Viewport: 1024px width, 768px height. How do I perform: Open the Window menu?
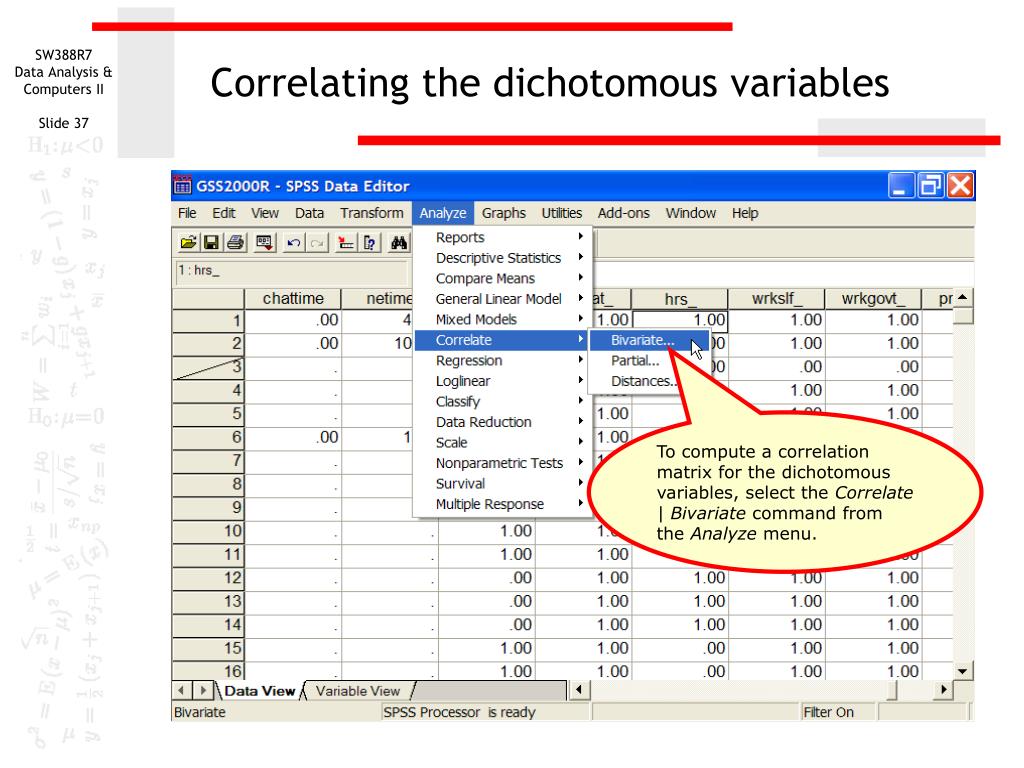[x=691, y=213]
